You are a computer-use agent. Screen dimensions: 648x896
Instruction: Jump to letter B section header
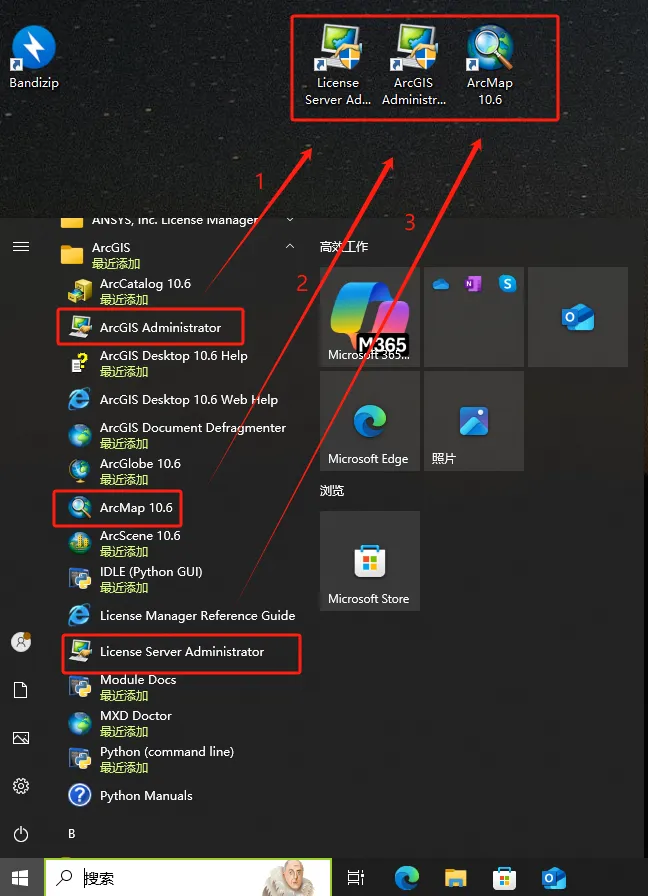click(71, 834)
